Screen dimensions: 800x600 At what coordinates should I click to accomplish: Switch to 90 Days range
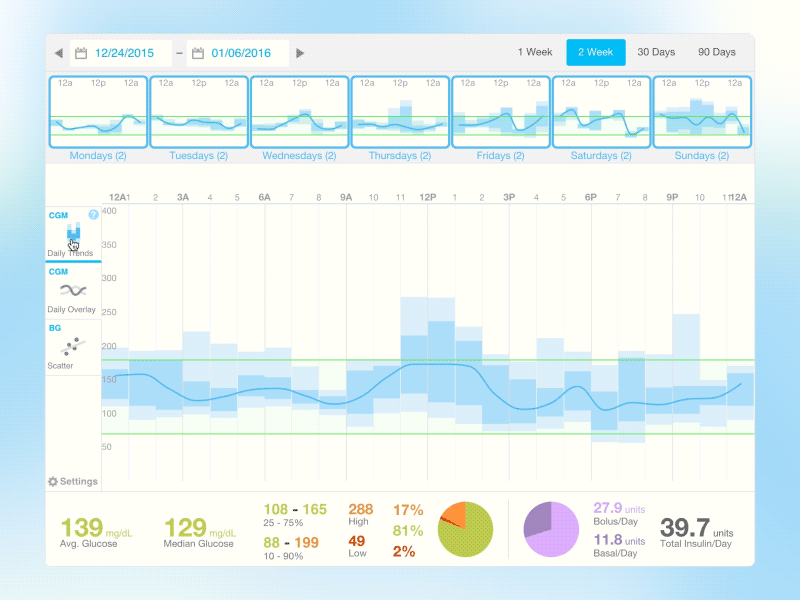[716, 52]
